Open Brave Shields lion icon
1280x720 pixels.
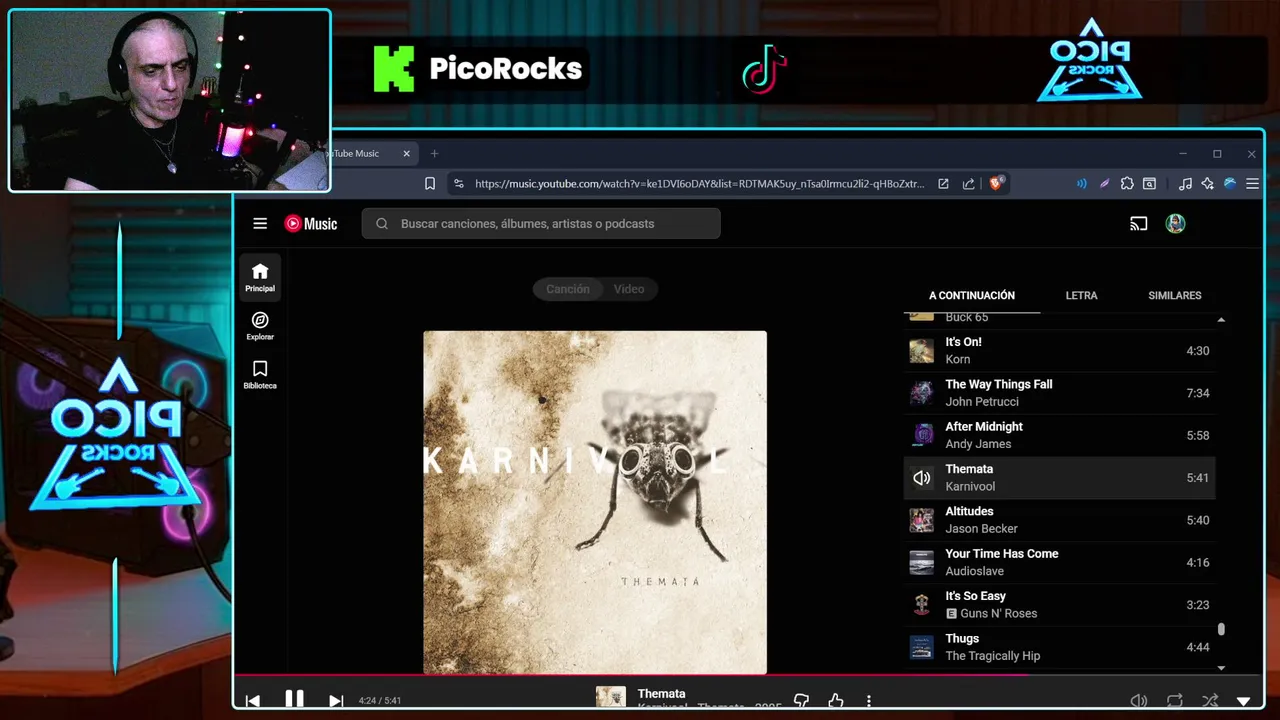click(x=997, y=183)
